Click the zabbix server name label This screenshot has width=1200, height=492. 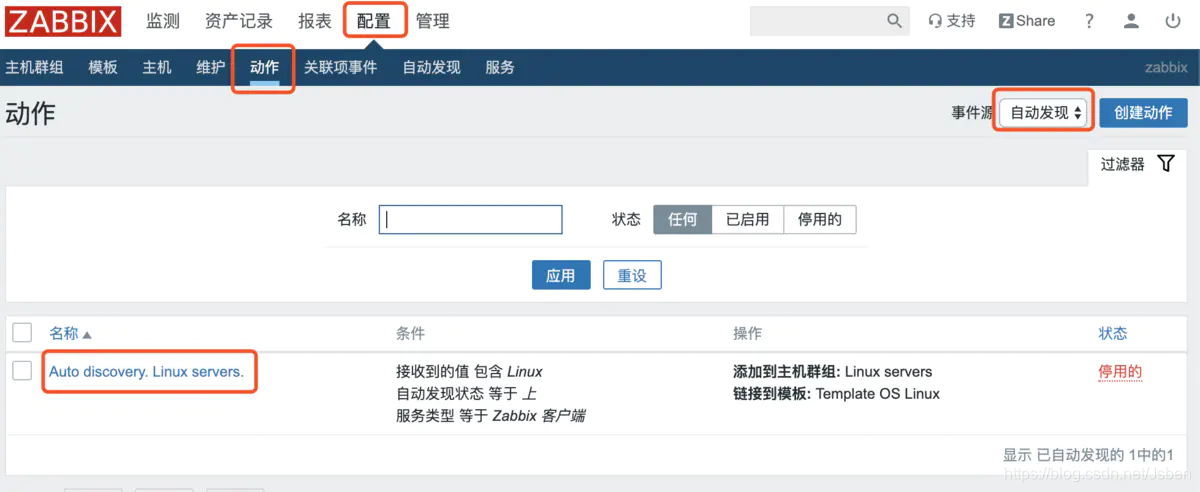1166,67
